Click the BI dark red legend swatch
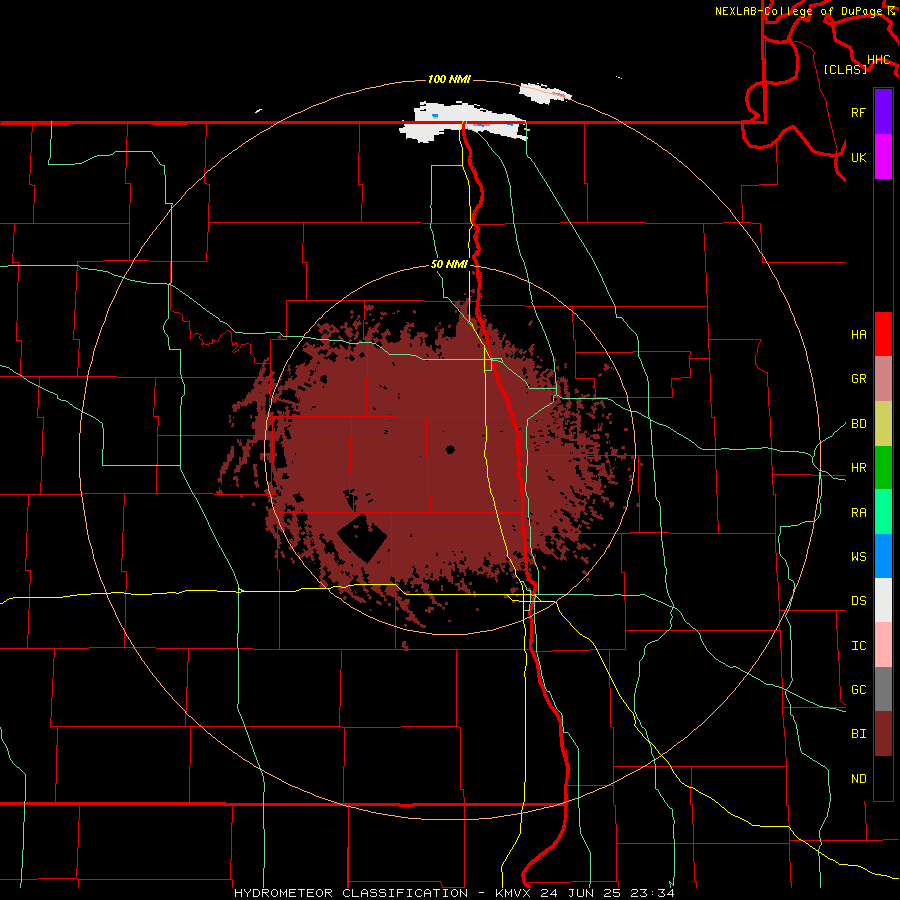The height and width of the screenshot is (900, 900). tap(883, 734)
